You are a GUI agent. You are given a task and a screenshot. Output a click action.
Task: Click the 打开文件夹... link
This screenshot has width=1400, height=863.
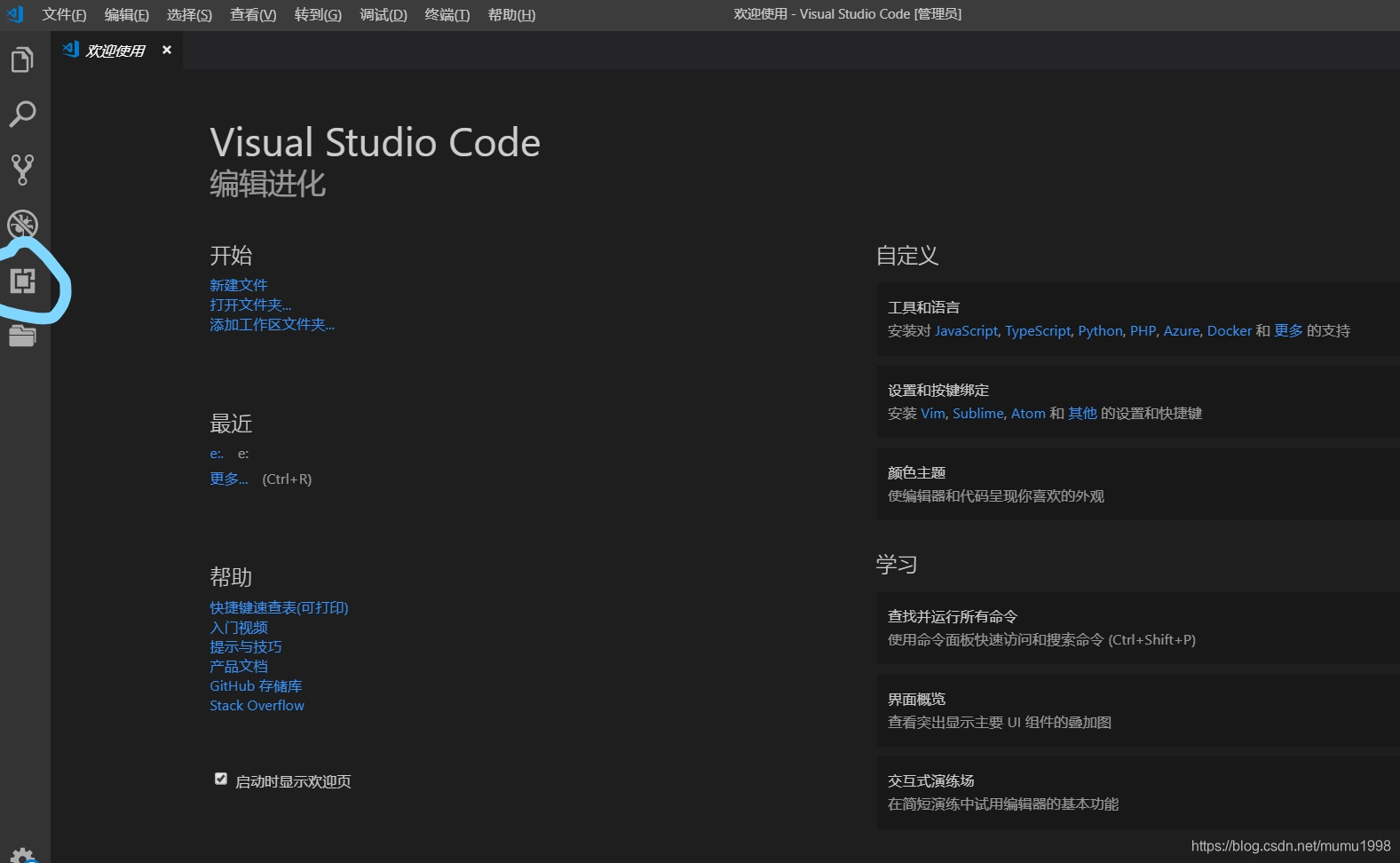tap(250, 305)
